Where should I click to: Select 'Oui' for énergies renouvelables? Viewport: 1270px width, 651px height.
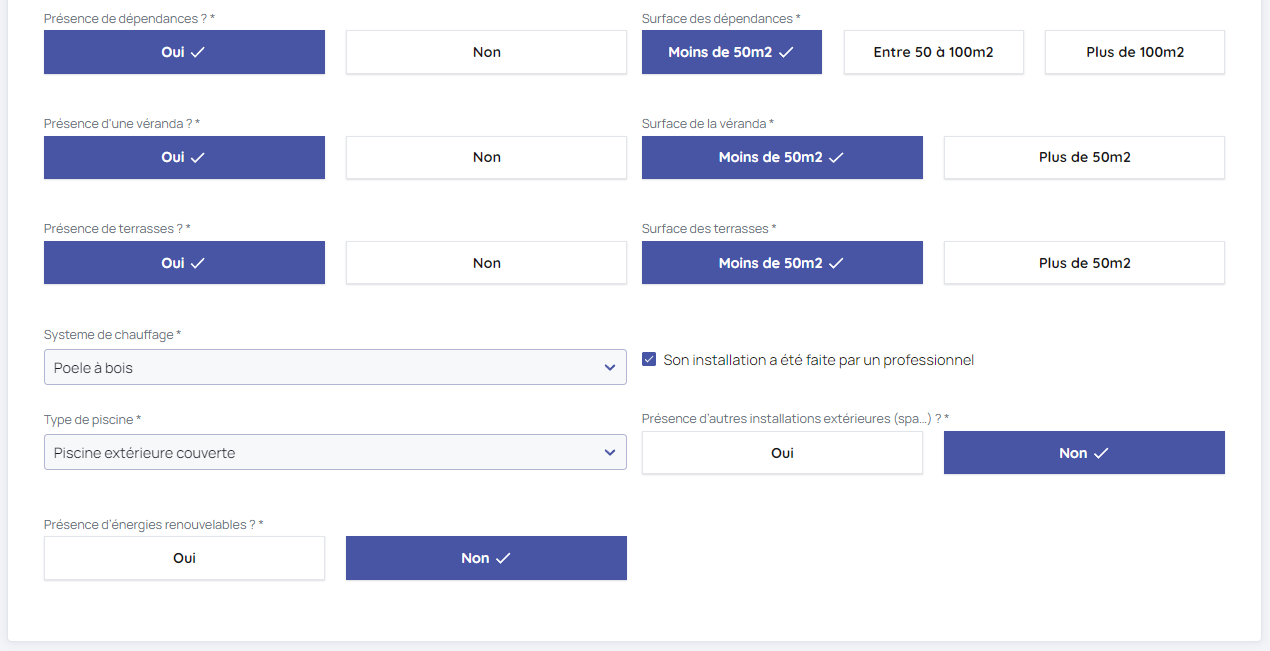point(184,558)
